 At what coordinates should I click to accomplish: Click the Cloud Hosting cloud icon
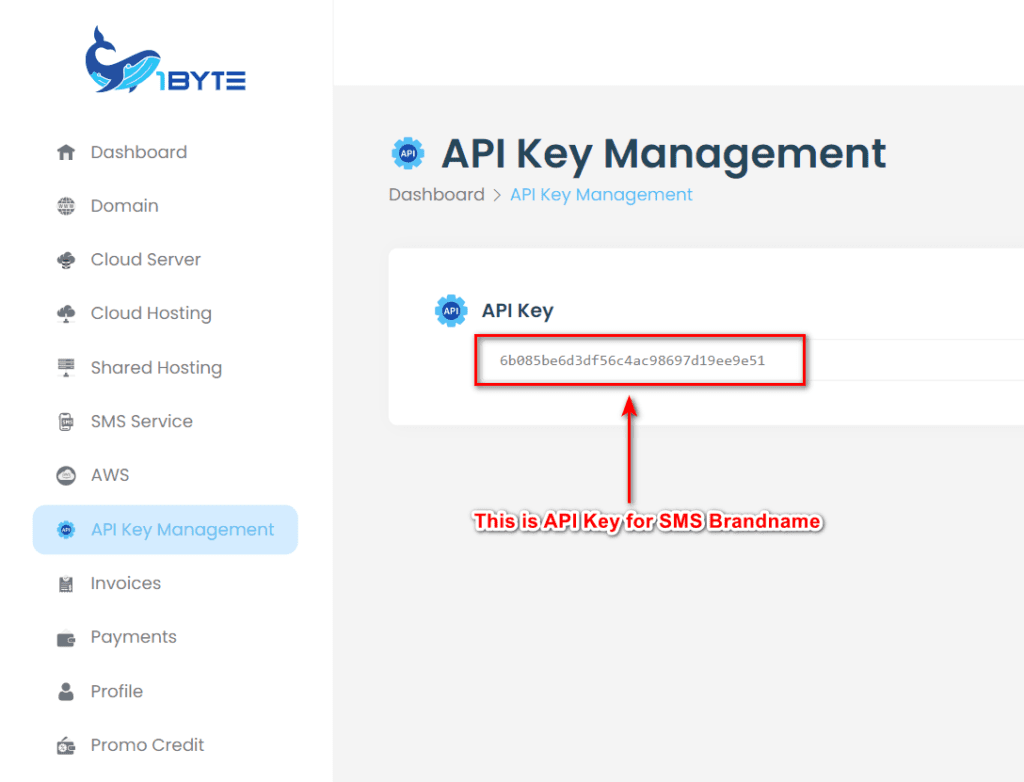(66, 313)
